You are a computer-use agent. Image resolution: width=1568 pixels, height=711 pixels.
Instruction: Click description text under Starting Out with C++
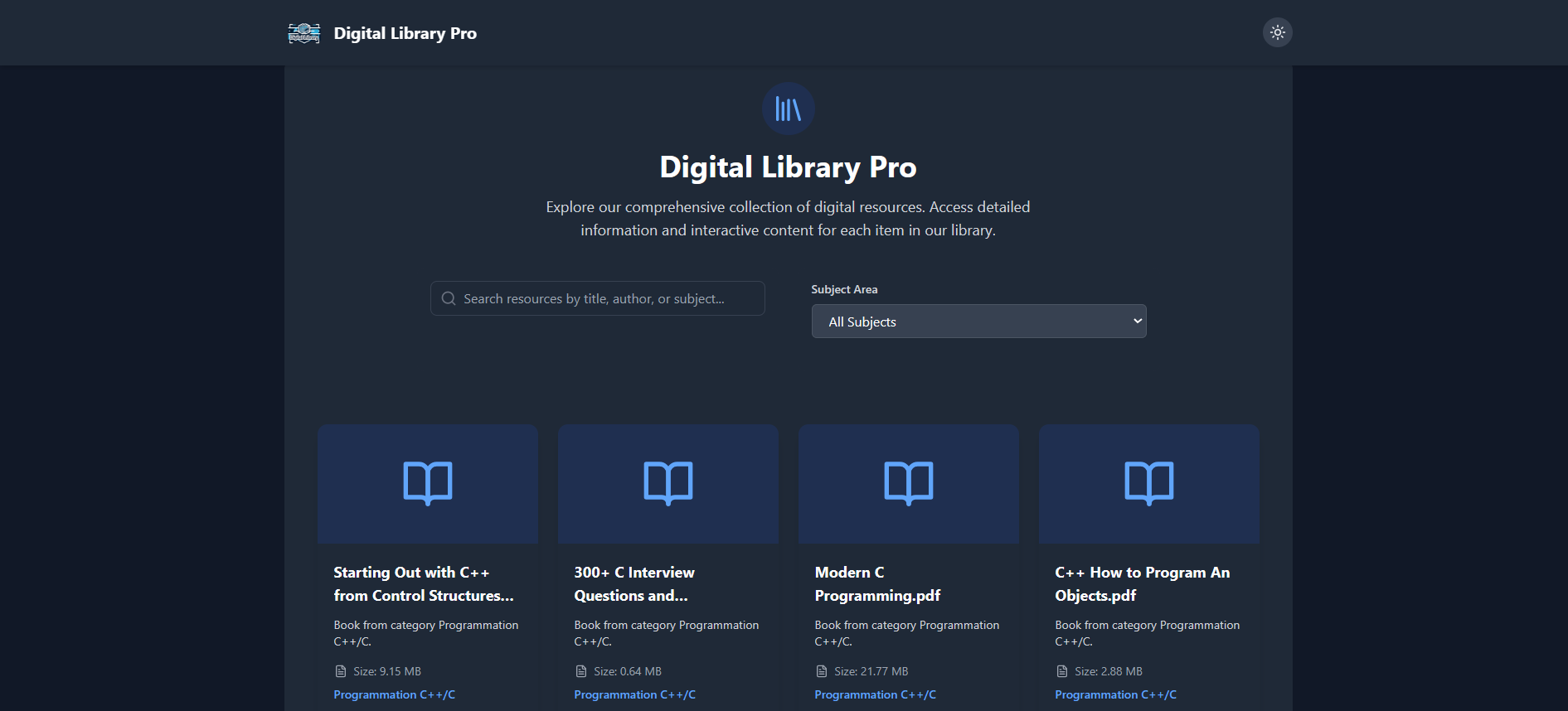(425, 633)
